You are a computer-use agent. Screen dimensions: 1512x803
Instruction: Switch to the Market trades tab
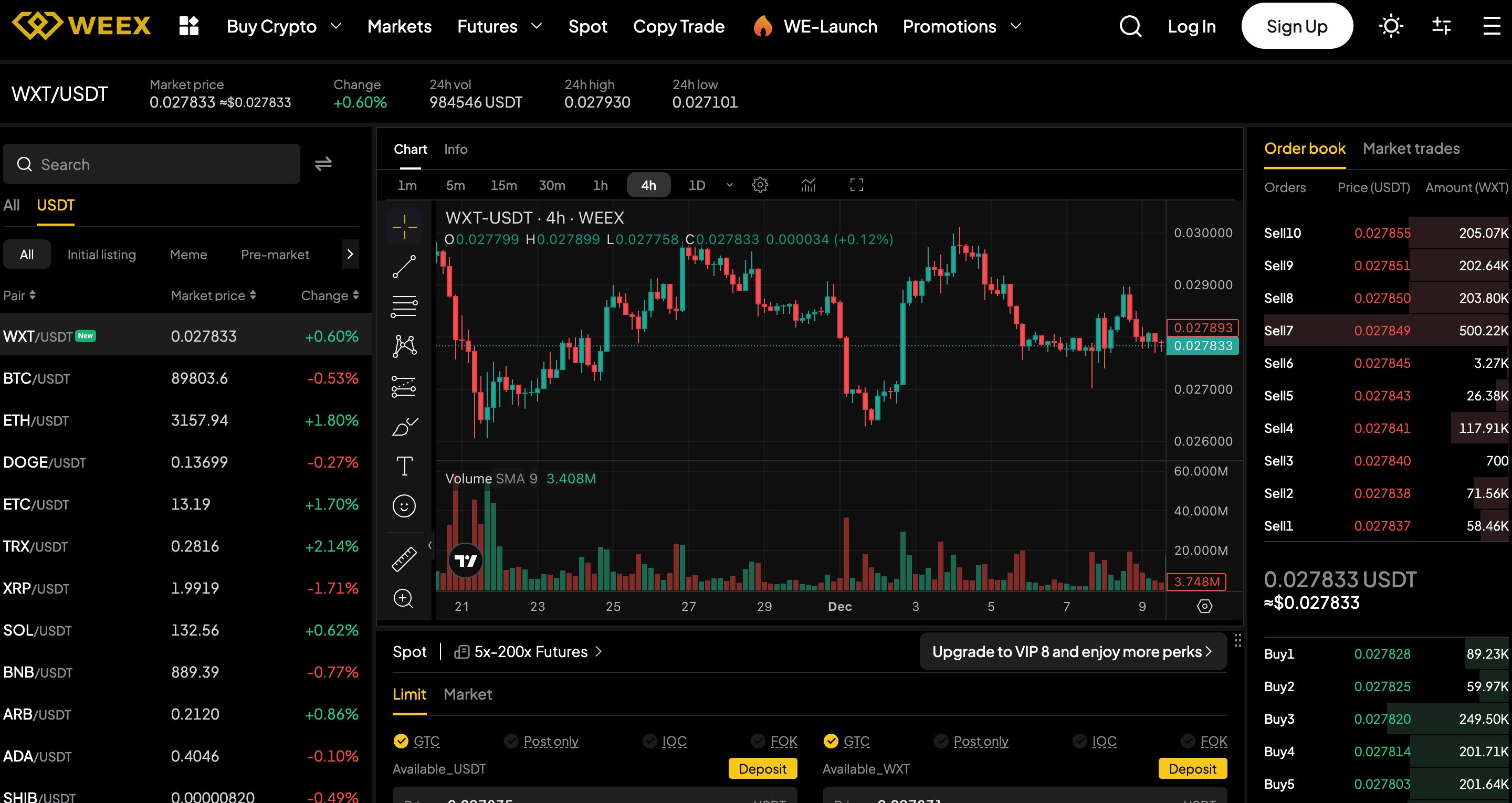pyautogui.click(x=1411, y=149)
